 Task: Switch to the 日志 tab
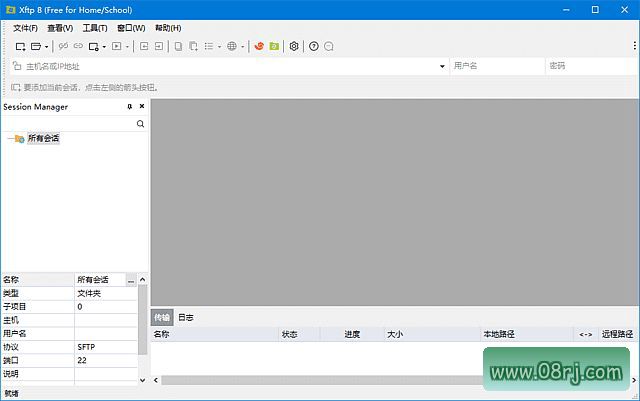tap(186, 317)
